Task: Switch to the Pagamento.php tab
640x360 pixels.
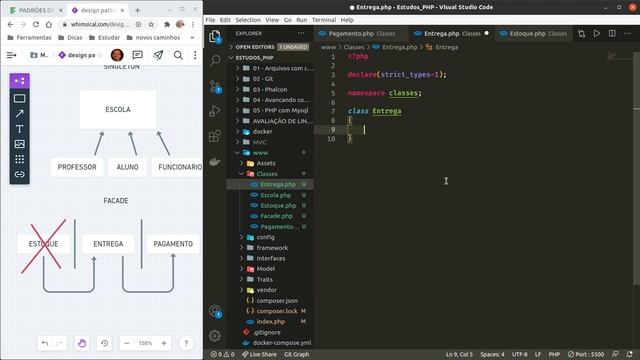Action: [362, 33]
